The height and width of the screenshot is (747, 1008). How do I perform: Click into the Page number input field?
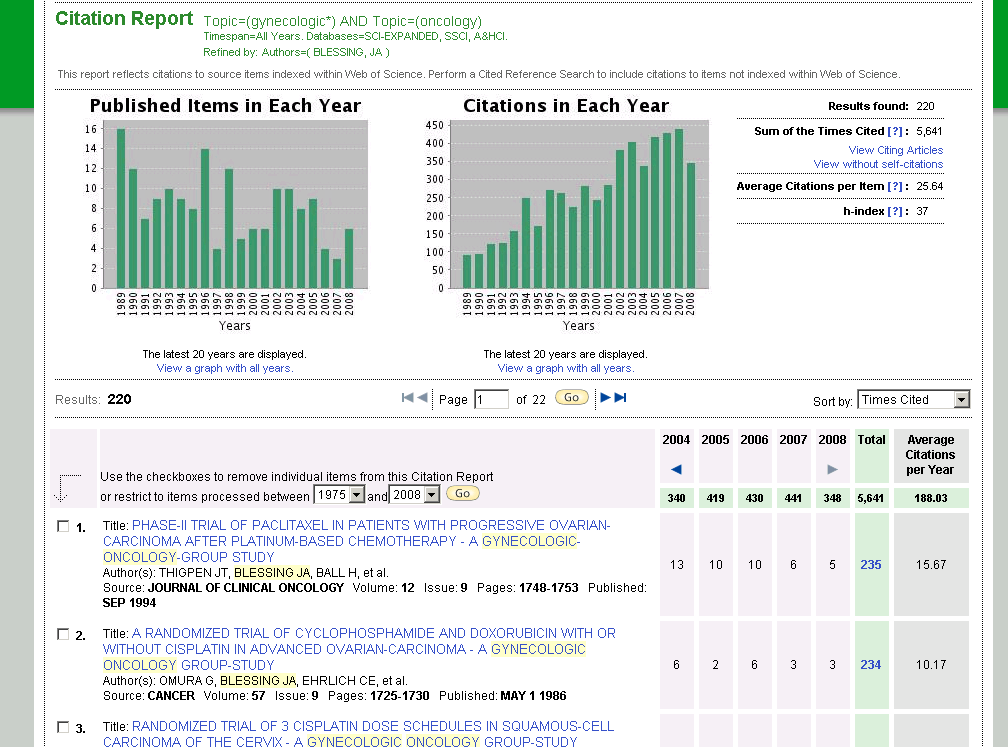491,399
